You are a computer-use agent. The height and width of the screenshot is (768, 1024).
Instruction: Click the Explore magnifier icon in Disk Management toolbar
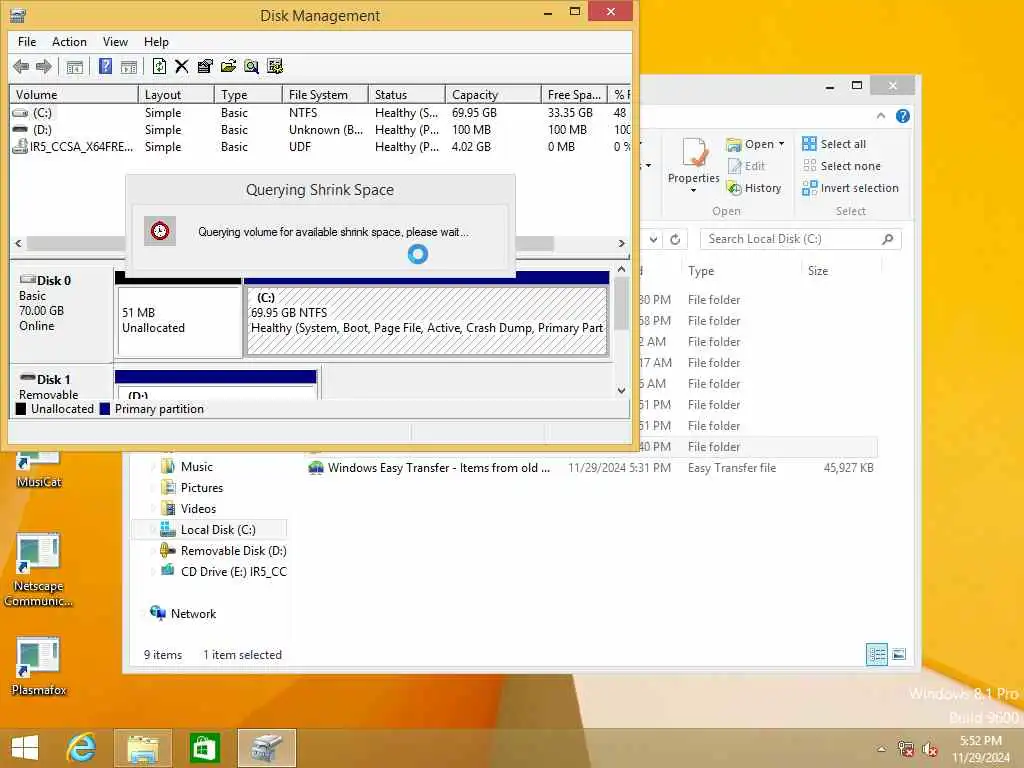251,66
